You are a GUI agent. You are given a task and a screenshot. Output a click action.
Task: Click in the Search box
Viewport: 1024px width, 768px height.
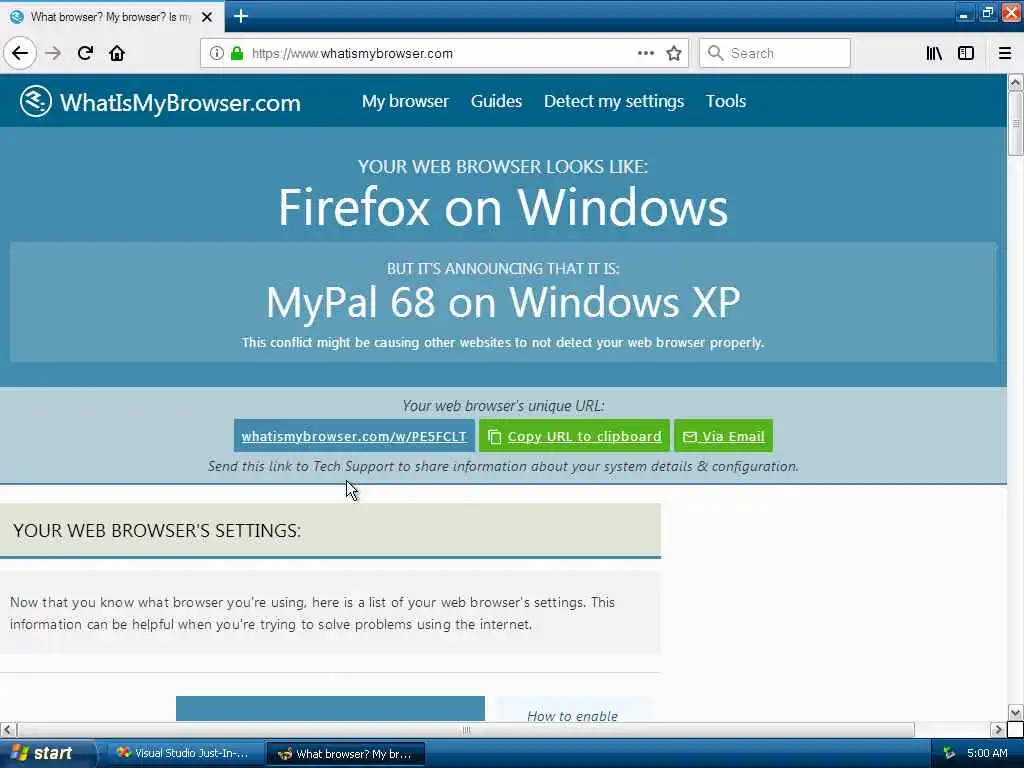pyautogui.click(x=775, y=53)
